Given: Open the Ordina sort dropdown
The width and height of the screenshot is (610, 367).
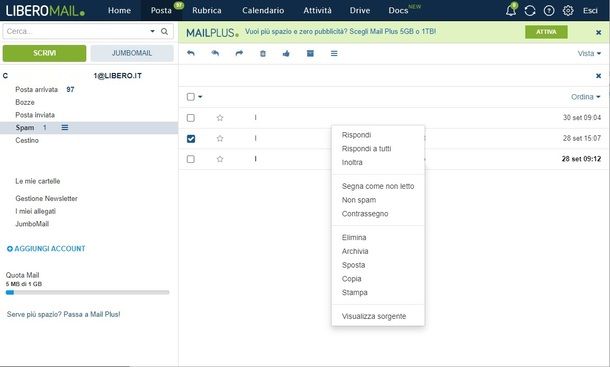Looking at the screenshot, I should click(585, 97).
